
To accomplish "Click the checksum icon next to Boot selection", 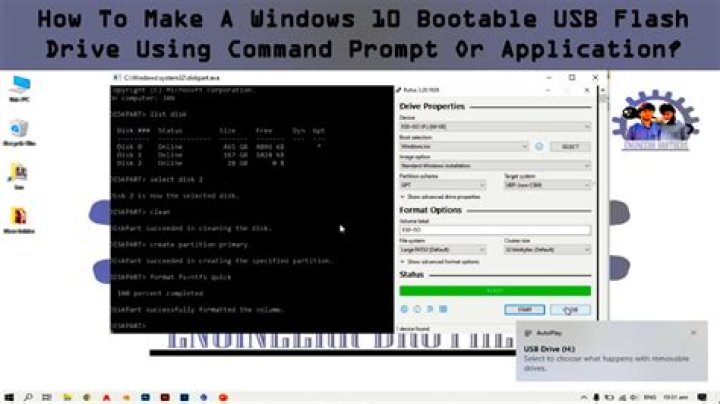I will pyautogui.click(x=539, y=146).
